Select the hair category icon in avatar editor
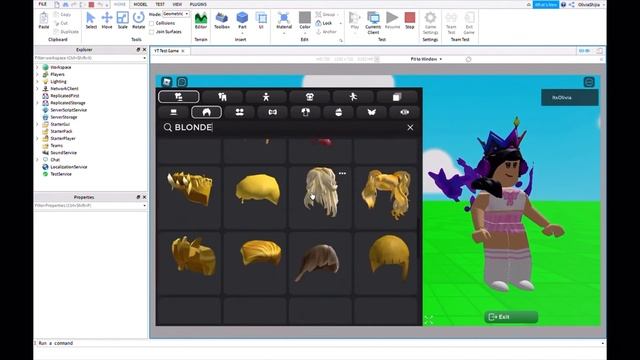This screenshot has height=360, width=640. click(x=207, y=112)
